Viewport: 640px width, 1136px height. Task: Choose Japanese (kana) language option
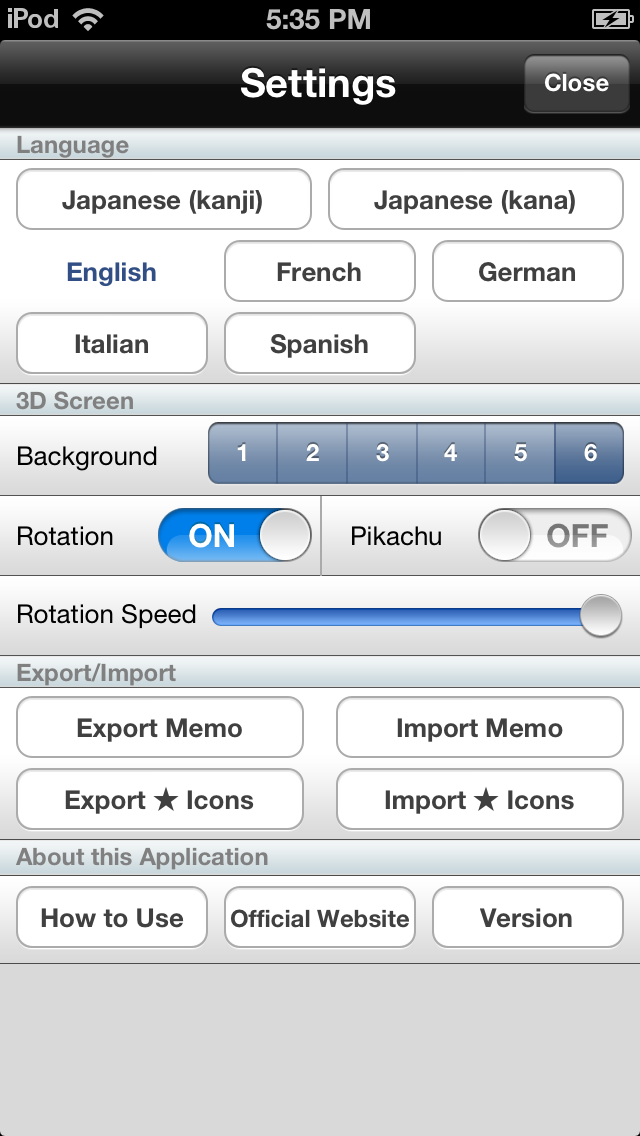(x=475, y=200)
